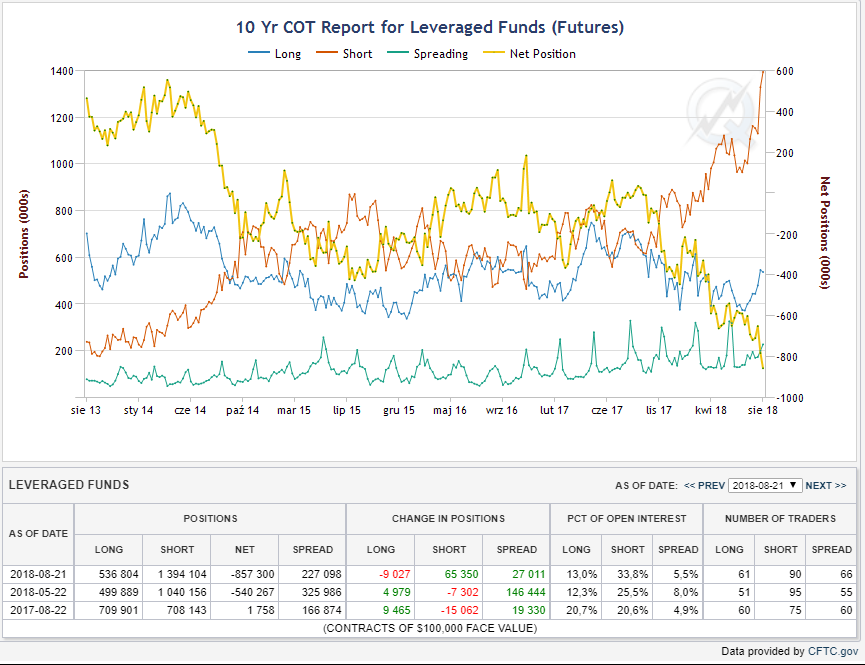Click the x-axis label paź 14

pyautogui.click(x=242, y=410)
